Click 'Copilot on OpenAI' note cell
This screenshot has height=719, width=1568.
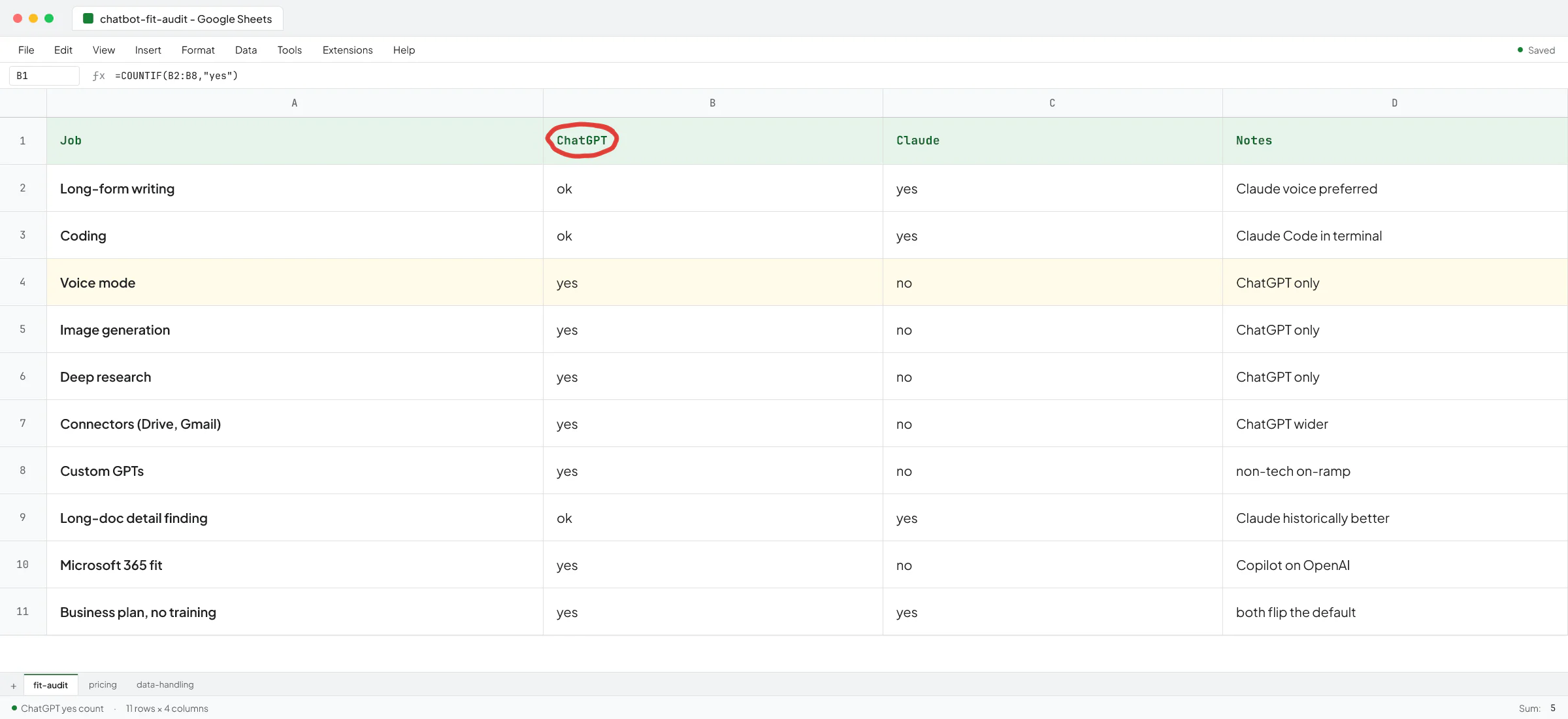coord(1395,565)
